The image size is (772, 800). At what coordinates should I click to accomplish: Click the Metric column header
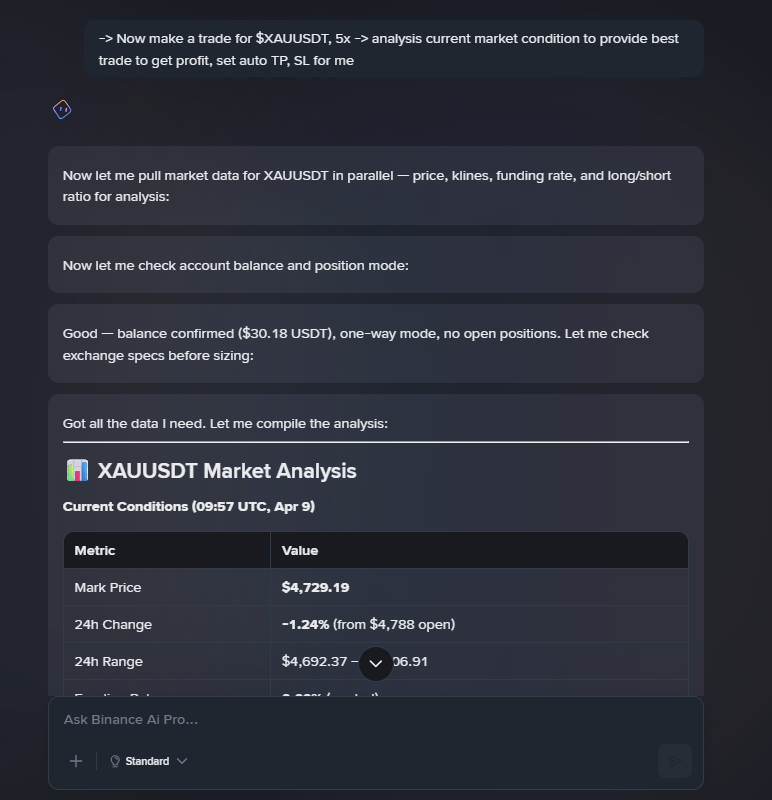(95, 550)
